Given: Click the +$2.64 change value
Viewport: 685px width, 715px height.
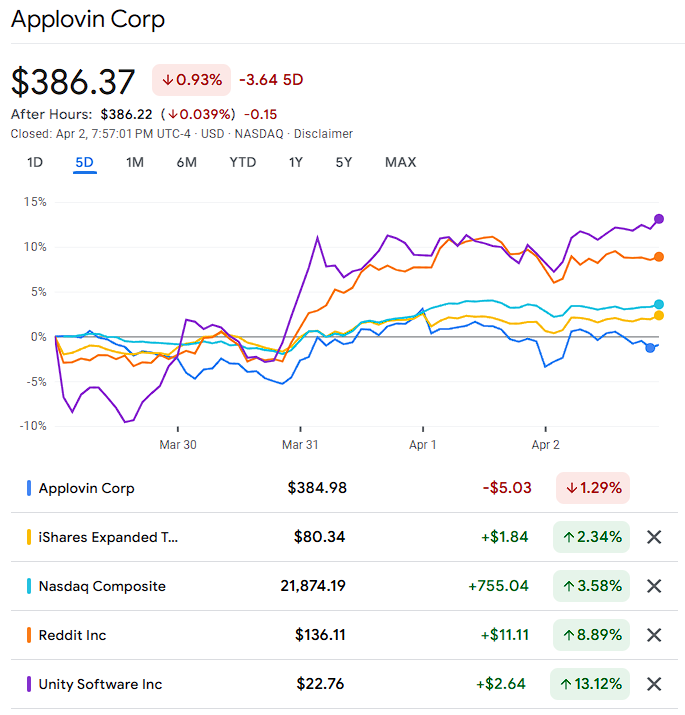Looking at the screenshot, I should click(501, 684).
